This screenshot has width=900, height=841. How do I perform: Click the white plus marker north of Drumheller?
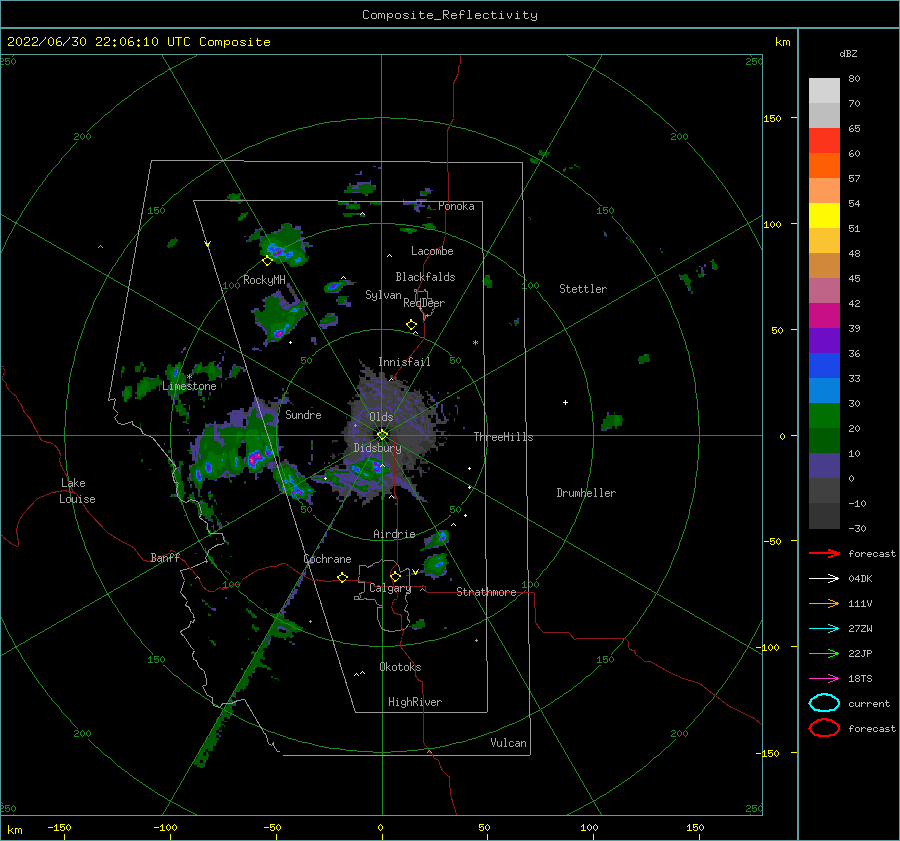click(565, 402)
